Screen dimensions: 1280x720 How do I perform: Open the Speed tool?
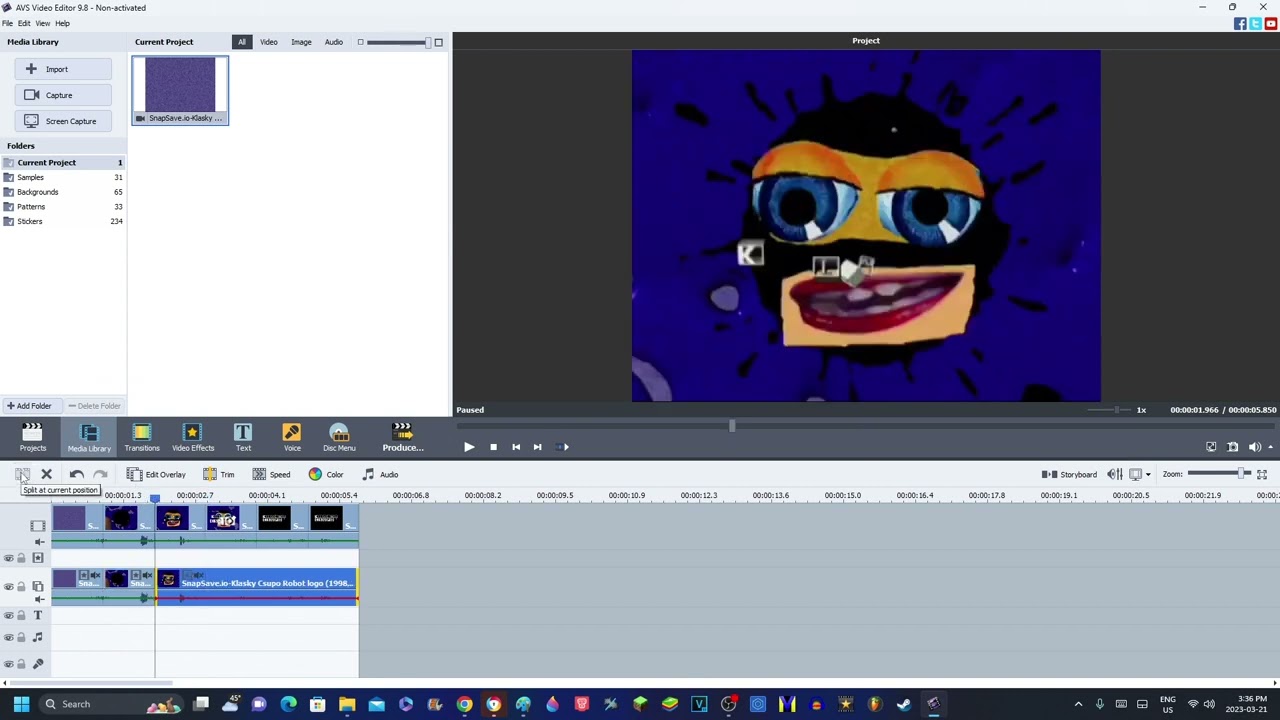point(271,474)
